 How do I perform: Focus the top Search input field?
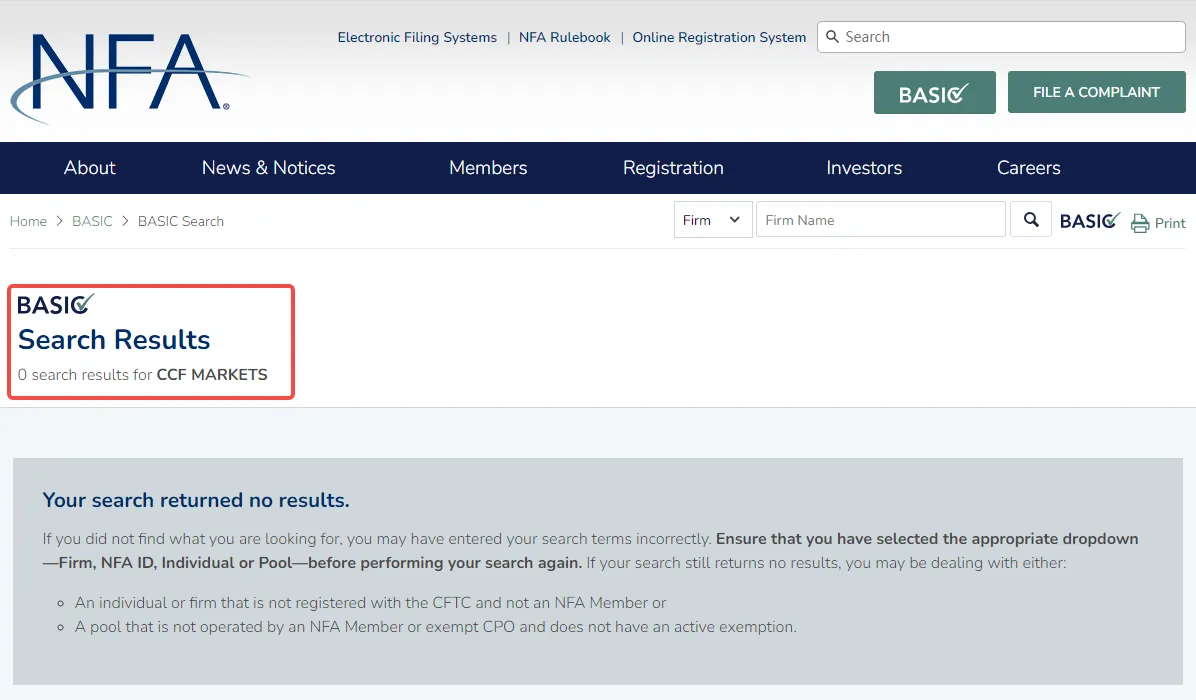click(x=1001, y=37)
